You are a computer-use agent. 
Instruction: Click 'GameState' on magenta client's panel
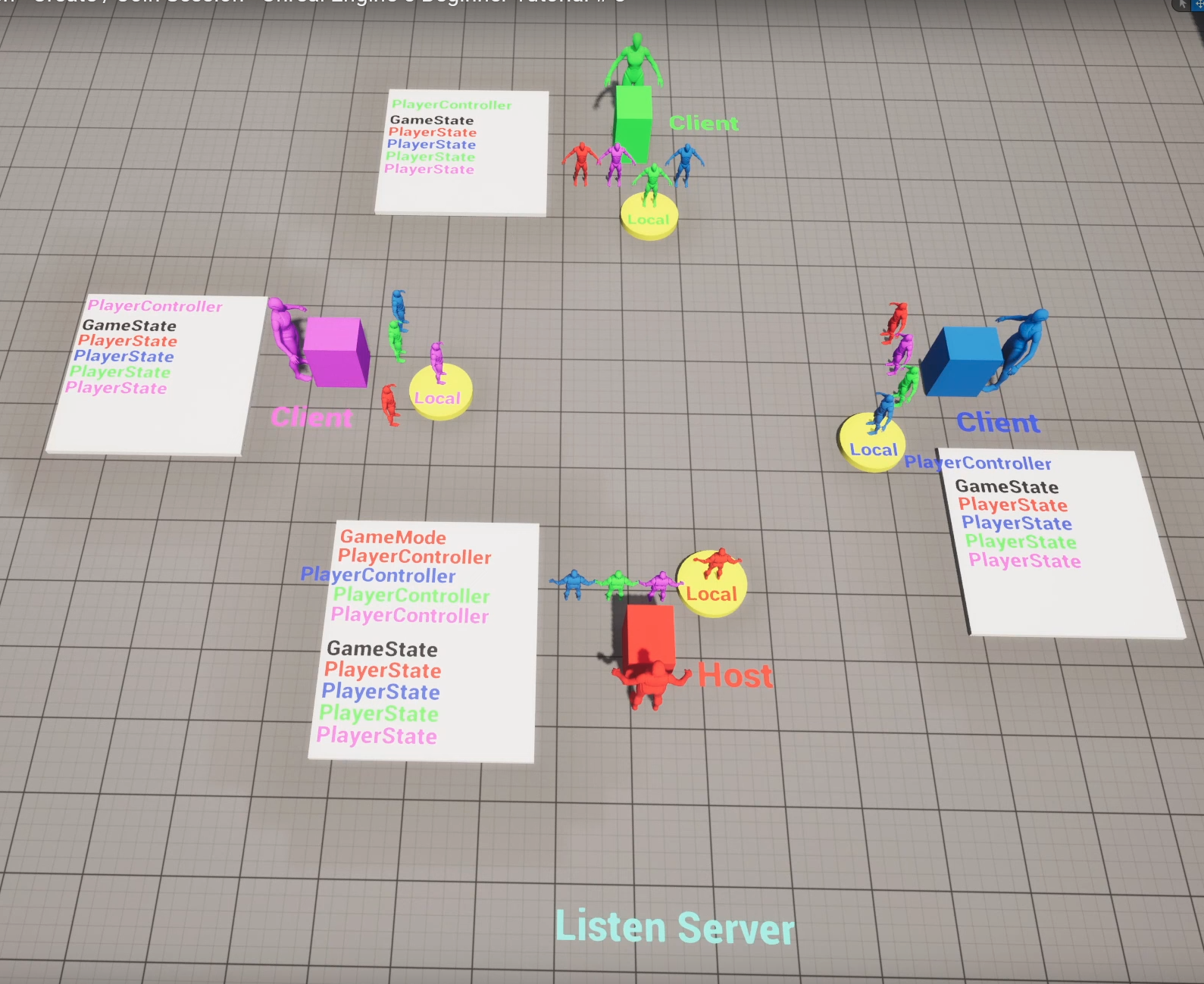(130, 326)
